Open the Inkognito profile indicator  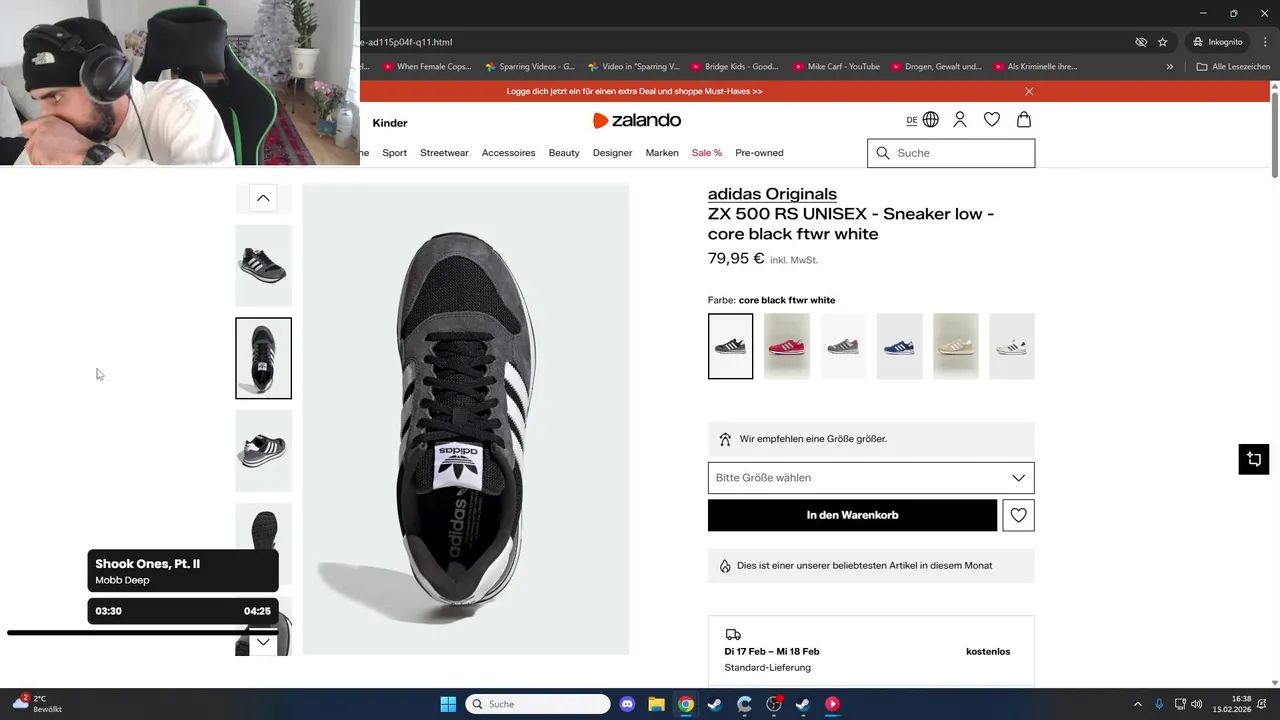pos(1218,42)
